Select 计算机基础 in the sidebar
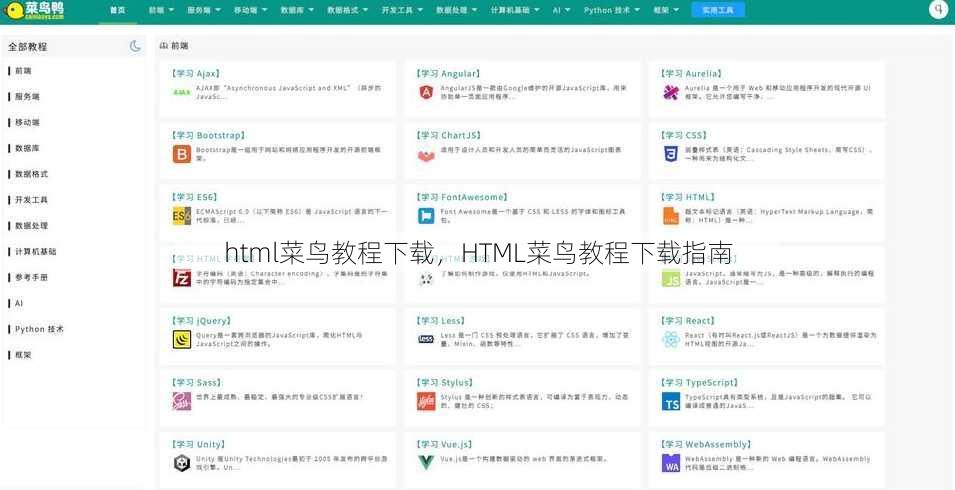Screen dimensions: 955x490 35,251
